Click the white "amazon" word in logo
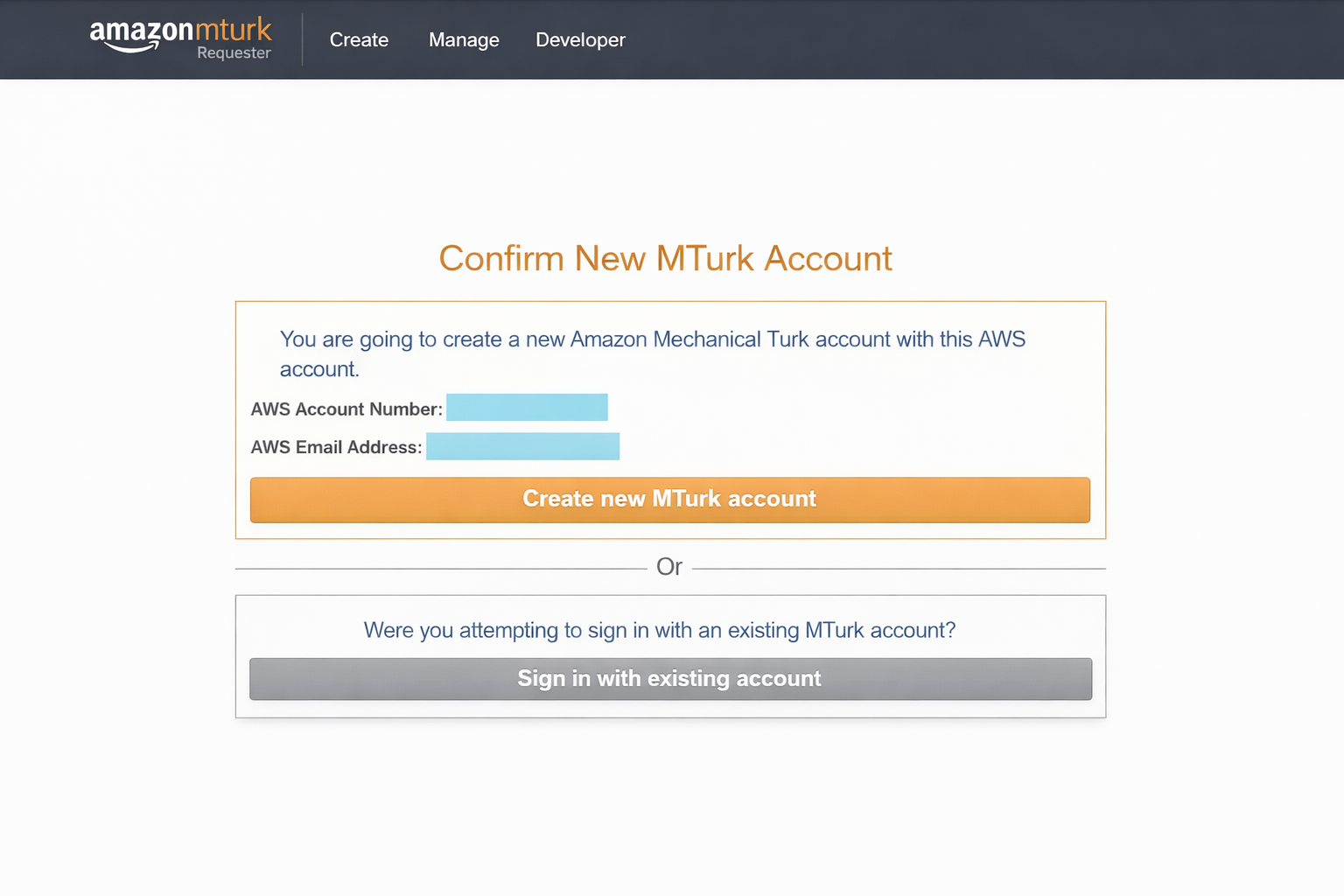The width and height of the screenshot is (1344, 896). pyautogui.click(x=141, y=31)
